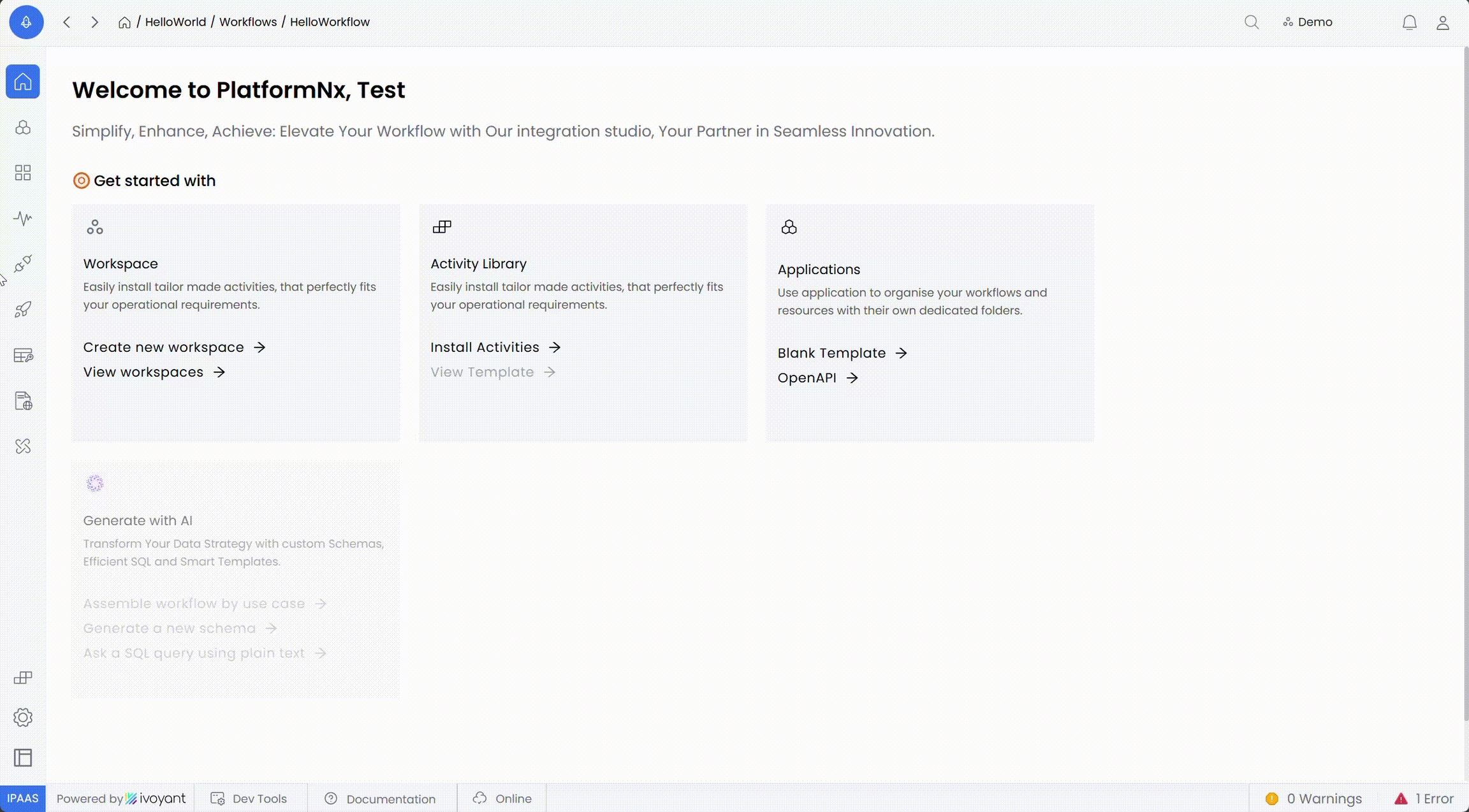Viewport: 1469px width, 812px height.
Task: Click the search magnifier icon
Action: (1252, 22)
